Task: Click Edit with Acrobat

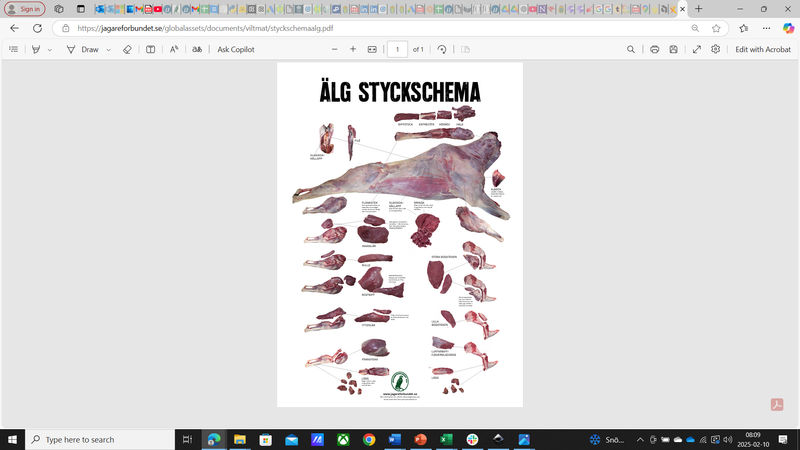Action: point(763,49)
